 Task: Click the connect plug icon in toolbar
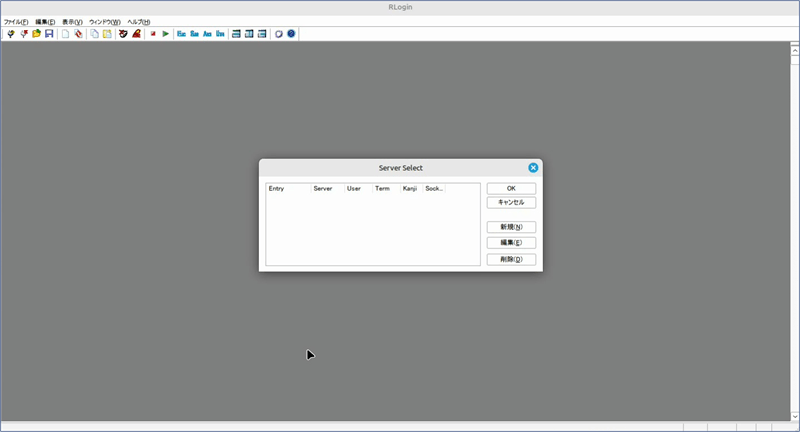click(x=11, y=34)
